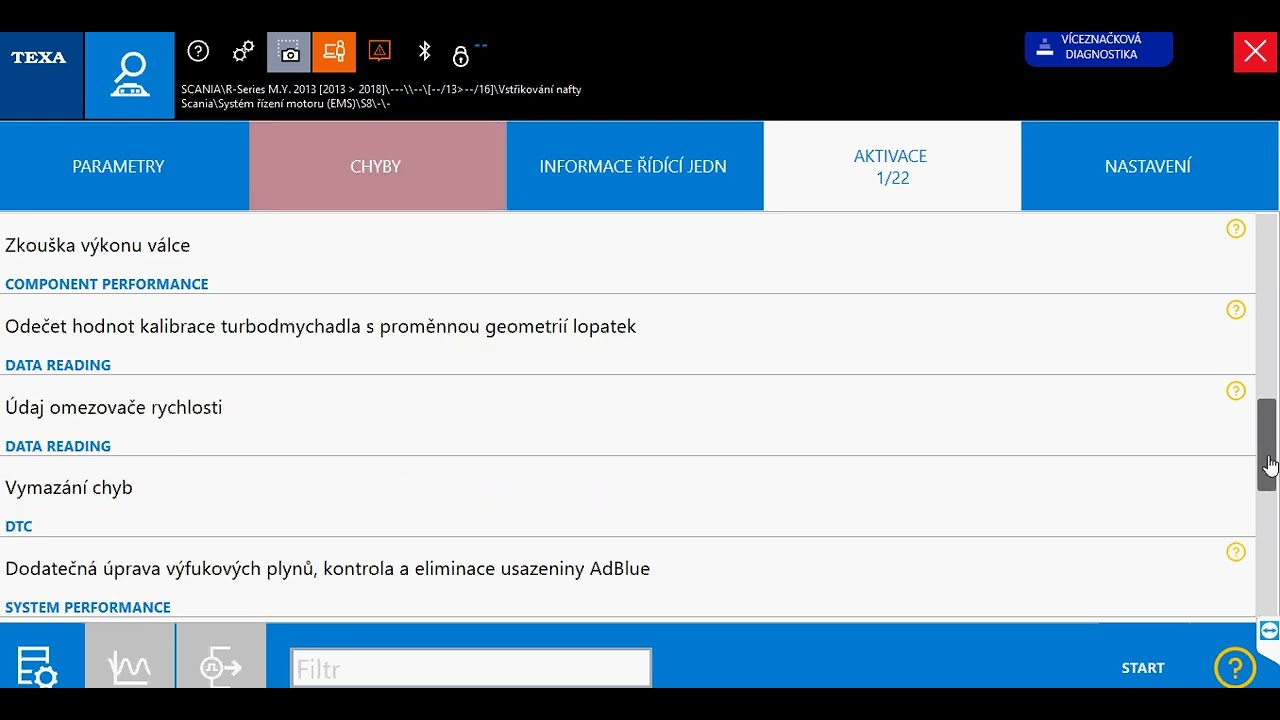Select Vymazání chyb activation
The image size is (1280, 720).
627,496
